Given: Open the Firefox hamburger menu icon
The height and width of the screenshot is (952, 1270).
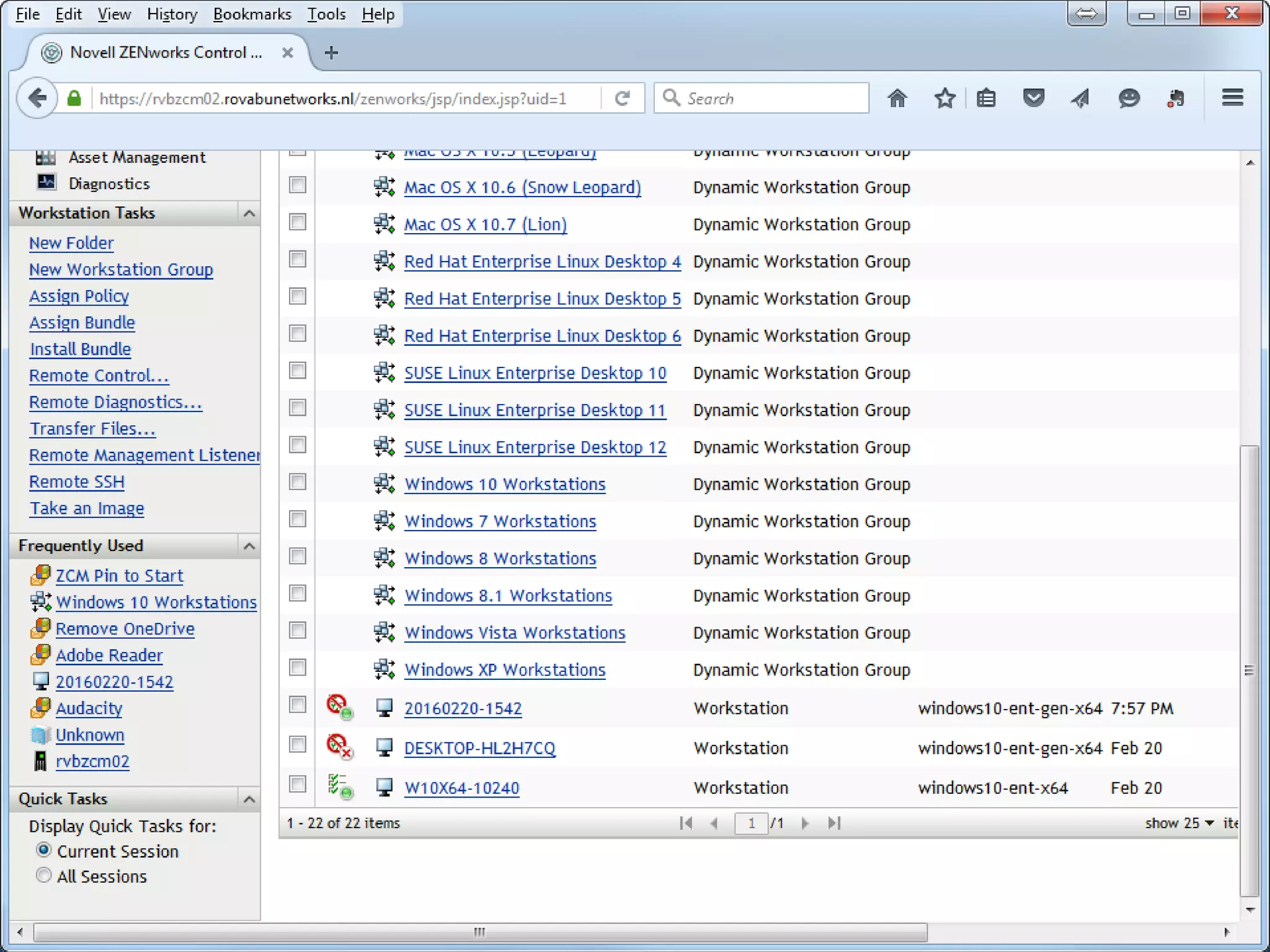Looking at the screenshot, I should (1232, 98).
